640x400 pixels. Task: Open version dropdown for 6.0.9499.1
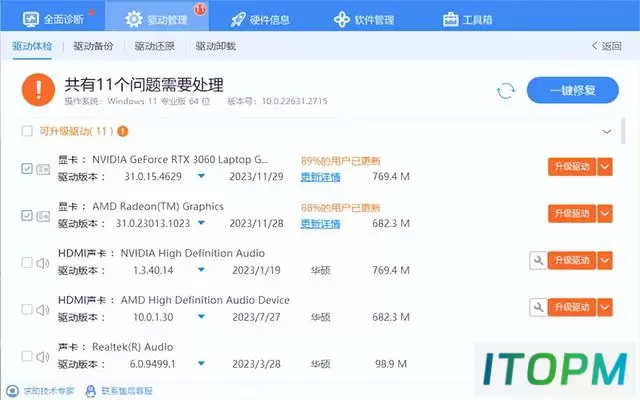point(201,363)
